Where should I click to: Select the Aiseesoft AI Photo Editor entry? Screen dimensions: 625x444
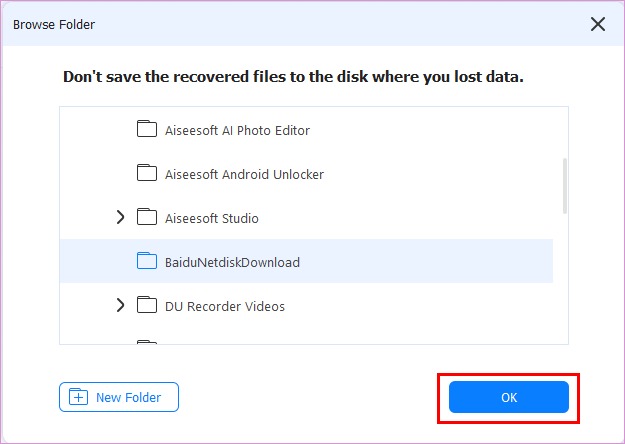click(x=237, y=130)
